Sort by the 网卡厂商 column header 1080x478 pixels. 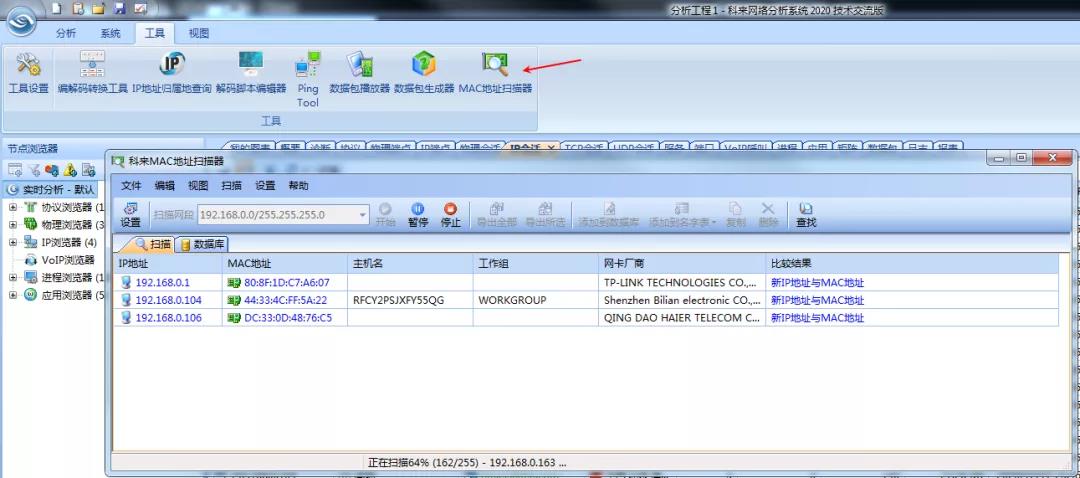[682, 264]
